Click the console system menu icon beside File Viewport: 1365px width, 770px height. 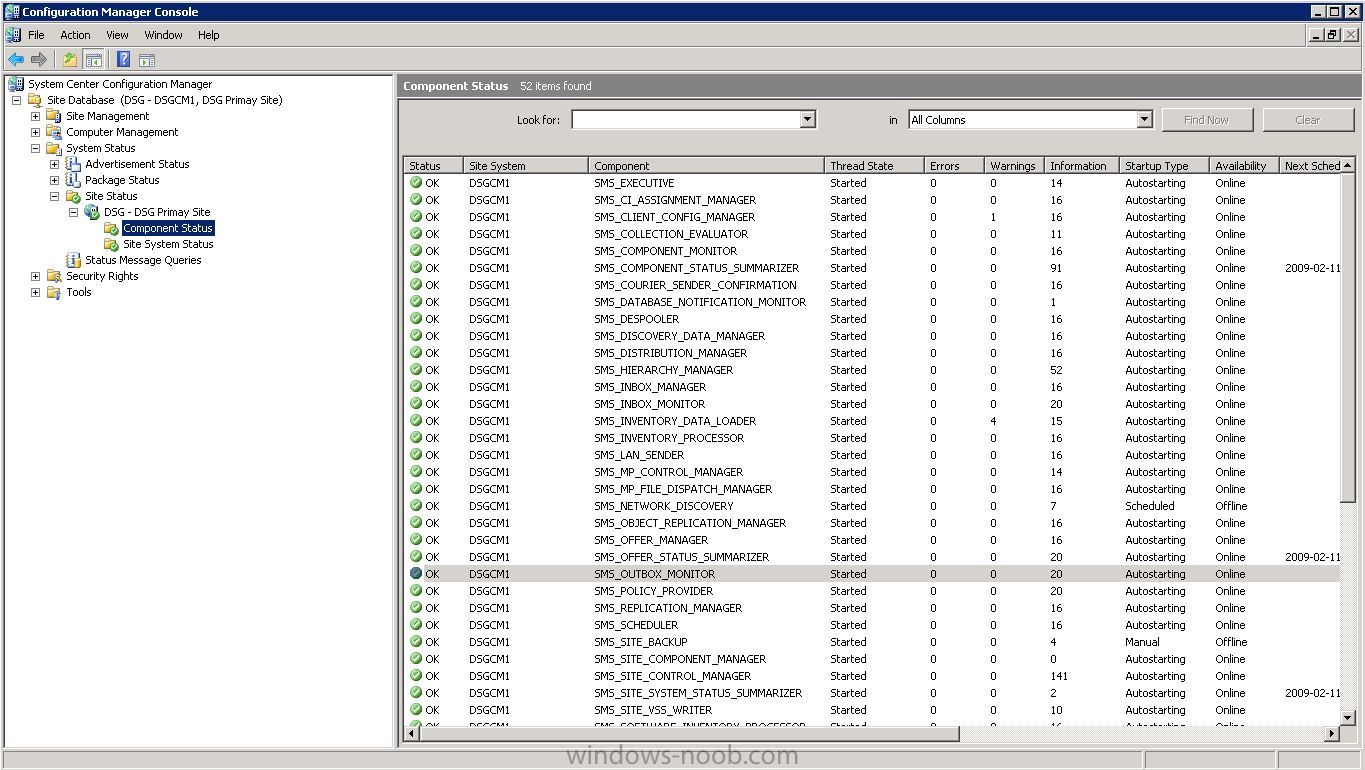[x=13, y=35]
